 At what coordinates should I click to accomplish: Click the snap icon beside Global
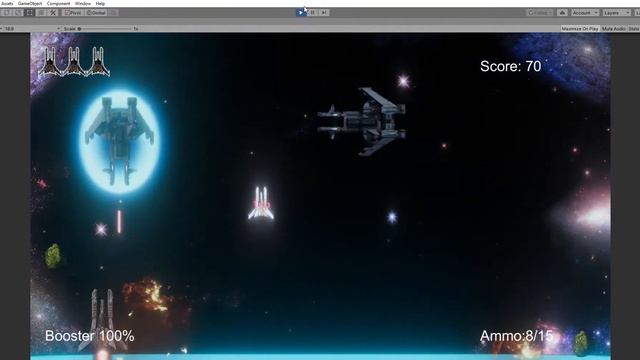(x=113, y=13)
